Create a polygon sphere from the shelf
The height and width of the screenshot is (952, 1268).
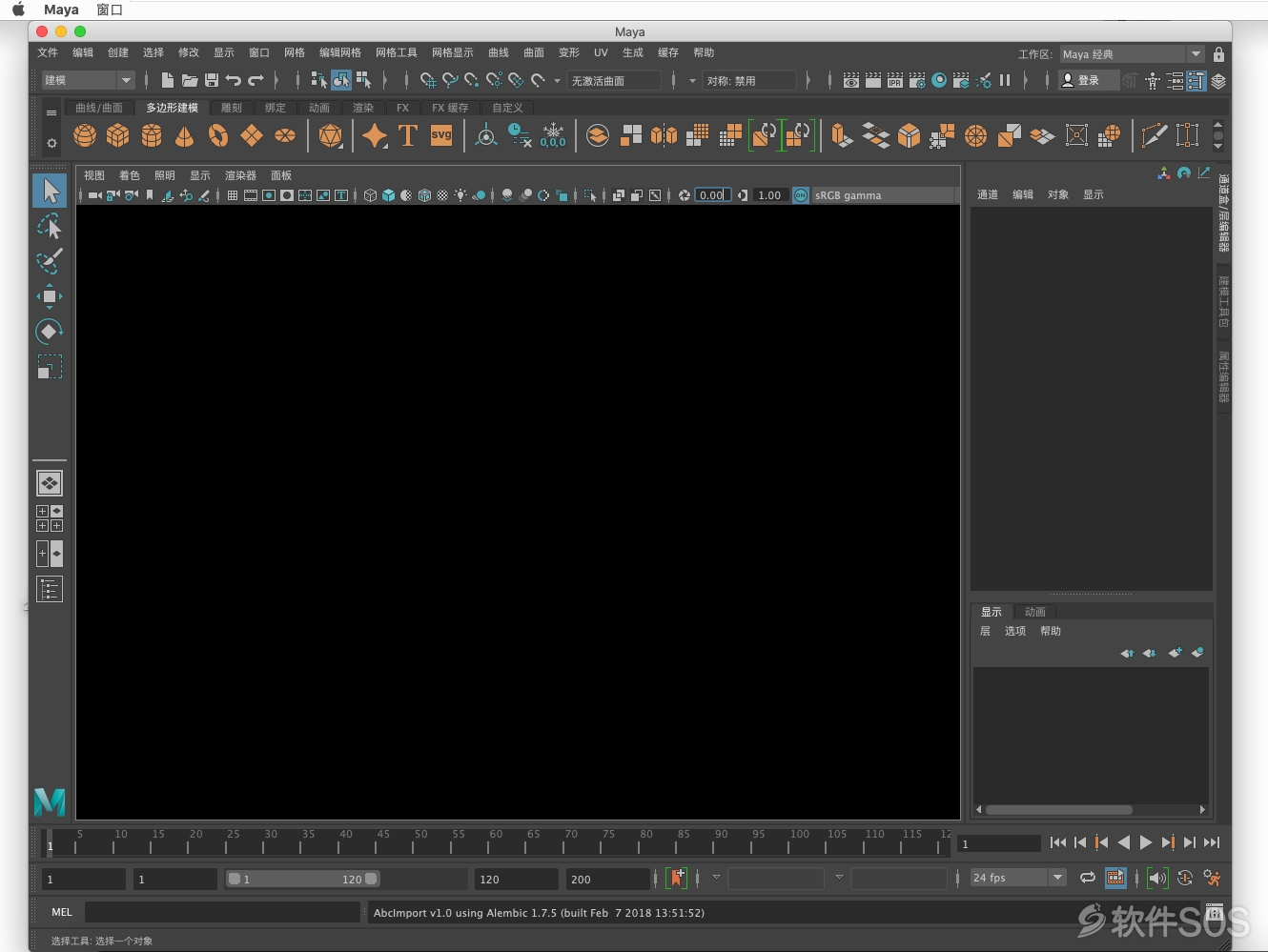[85, 135]
